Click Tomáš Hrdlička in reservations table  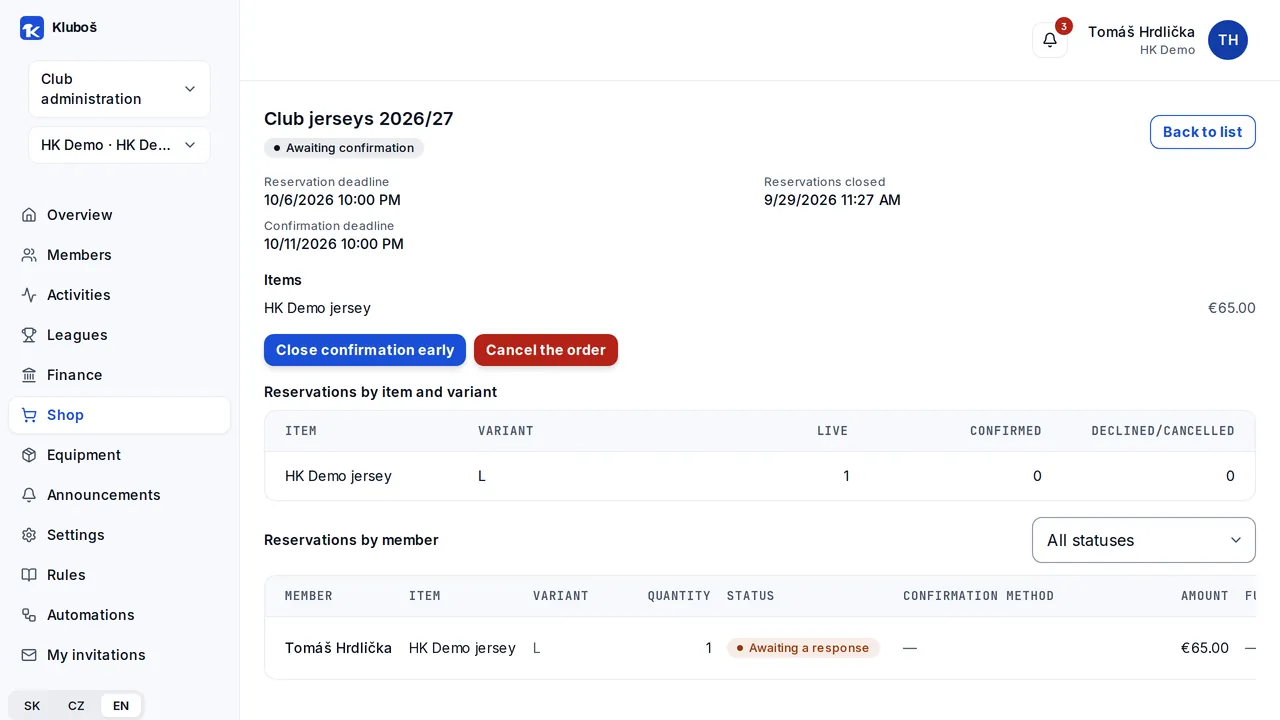[x=338, y=648]
